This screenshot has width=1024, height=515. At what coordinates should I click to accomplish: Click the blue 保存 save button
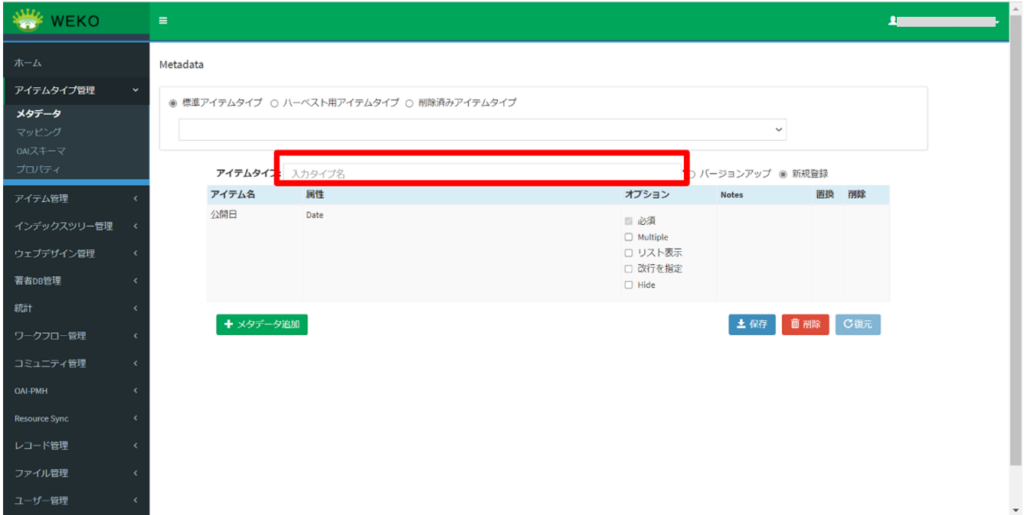[x=751, y=324]
